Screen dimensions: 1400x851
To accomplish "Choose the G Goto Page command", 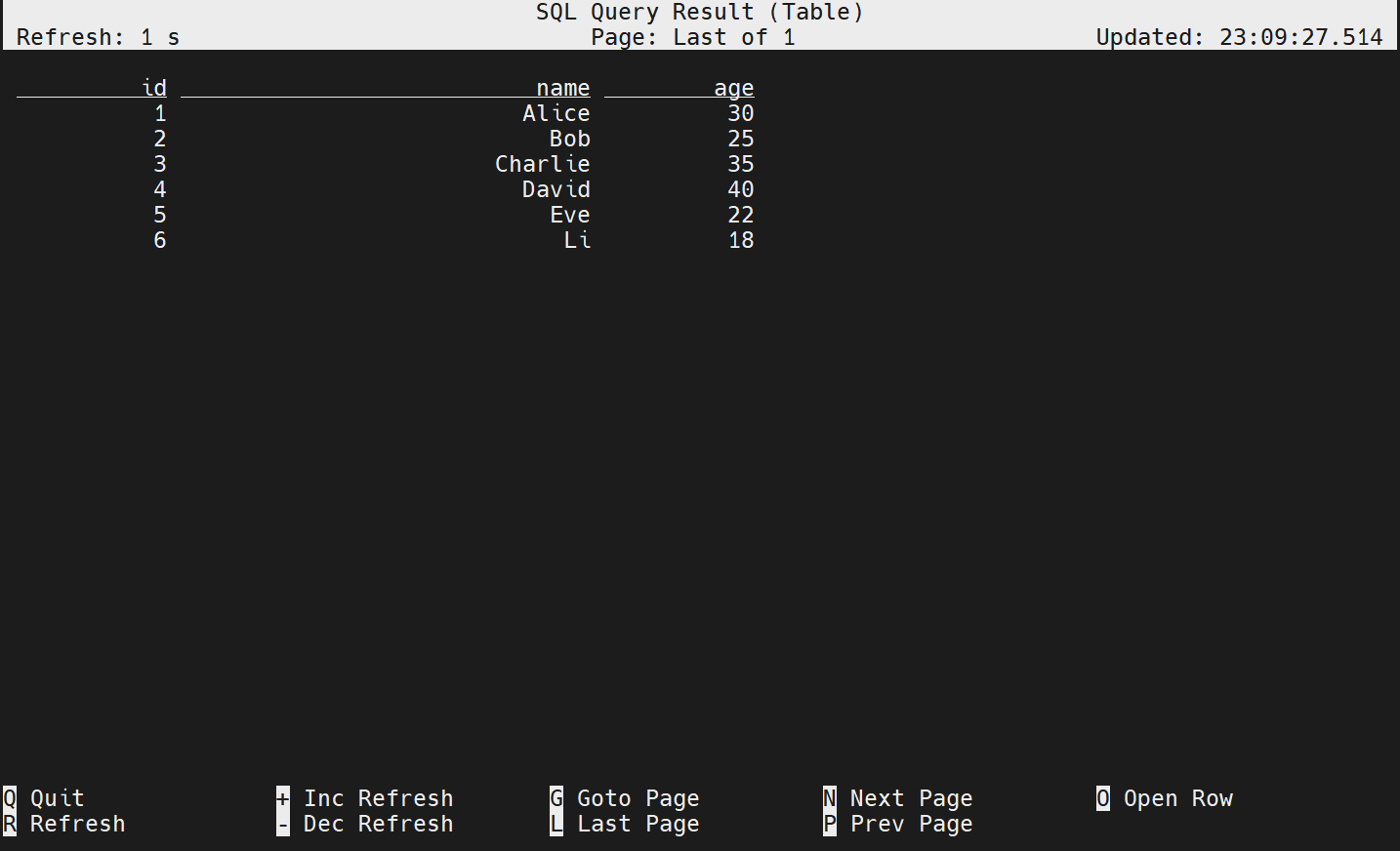I will pyautogui.click(x=625, y=798).
